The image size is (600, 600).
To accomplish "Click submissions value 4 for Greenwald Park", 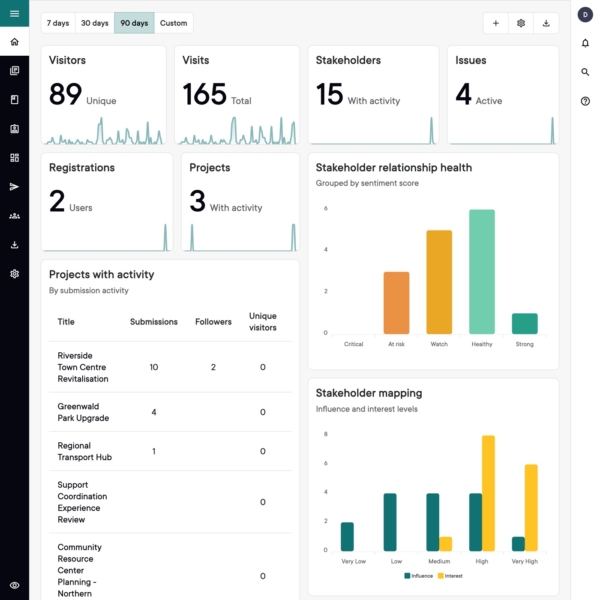I will 154,412.
